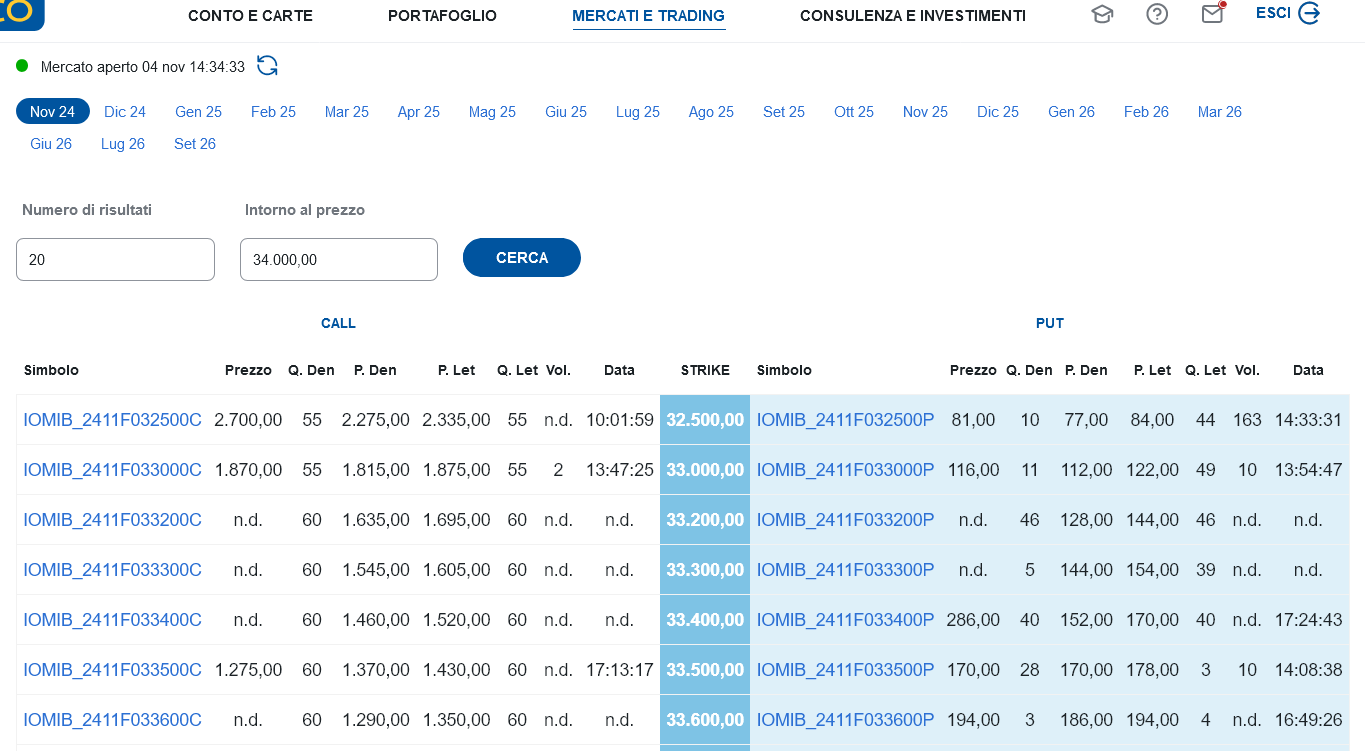
Task: Select the Apr 25 expiry
Action: click(x=419, y=112)
